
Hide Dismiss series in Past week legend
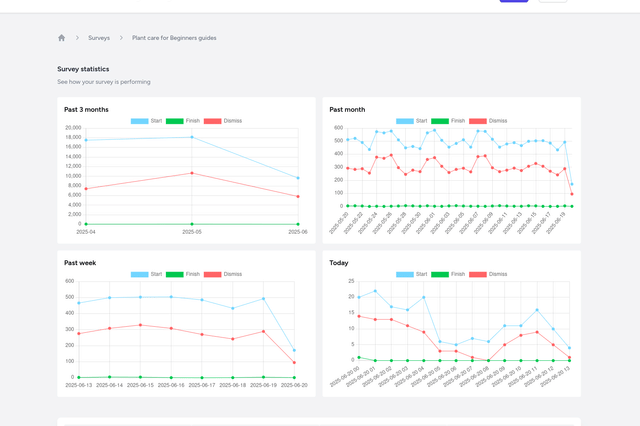pos(223,274)
